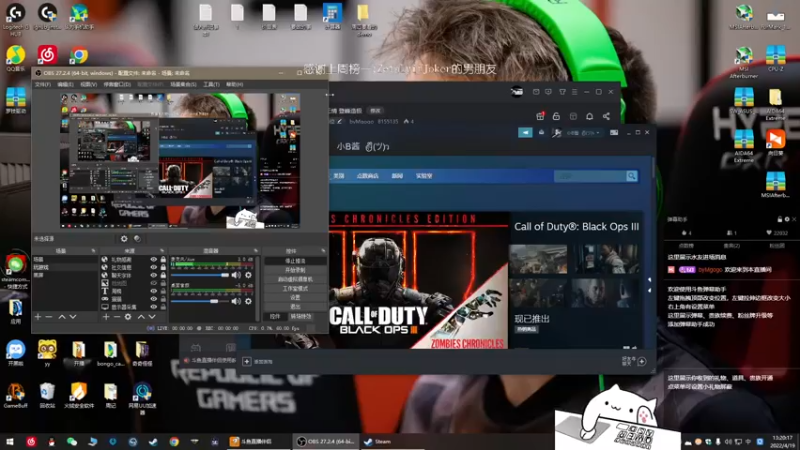Open source filters icon beside properties gear
This screenshot has width=800, height=450.
[x=137, y=238]
